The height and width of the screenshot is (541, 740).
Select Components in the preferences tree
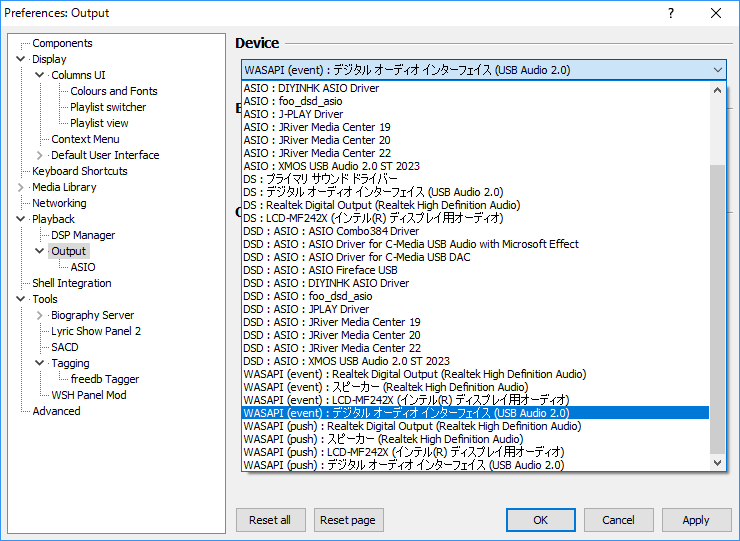tap(62, 43)
